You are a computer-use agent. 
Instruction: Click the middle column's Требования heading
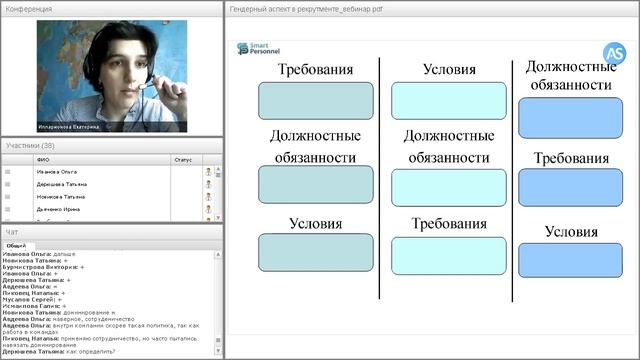click(x=449, y=224)
